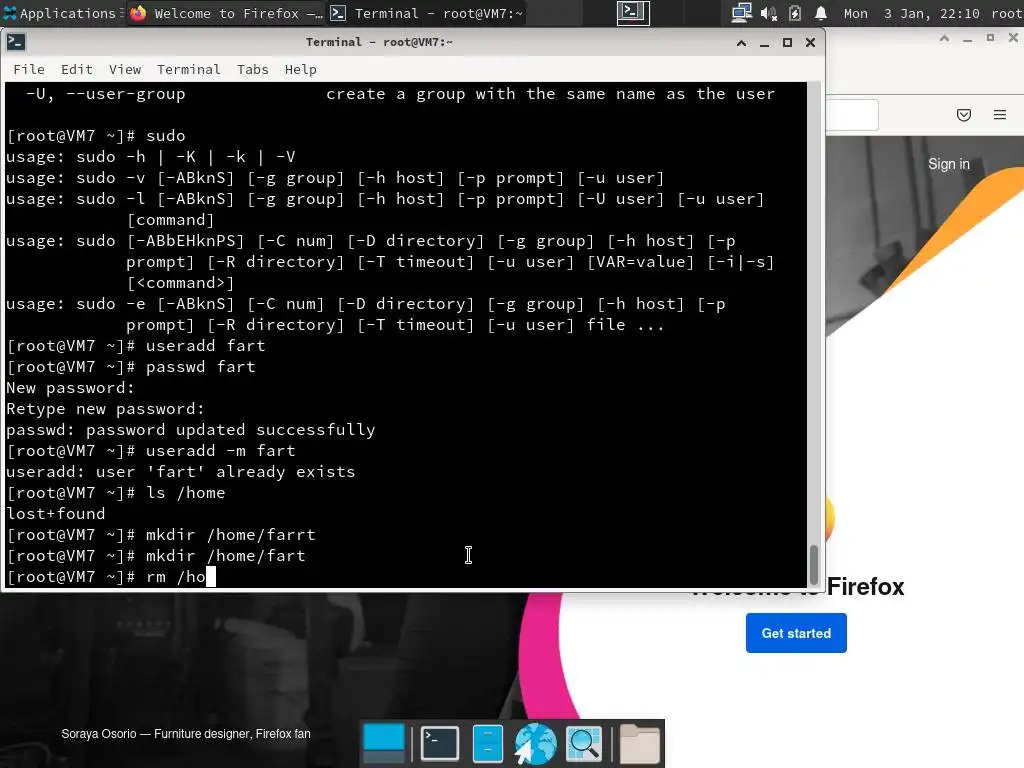Click the Firefox Pocket save icon
Viewport: 1024px width, 768px height.
tap(963, 115)
